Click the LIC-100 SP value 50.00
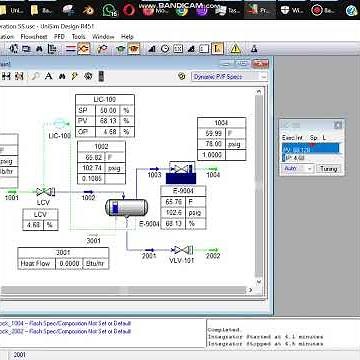360x360 pixels. tap(108, 110)
